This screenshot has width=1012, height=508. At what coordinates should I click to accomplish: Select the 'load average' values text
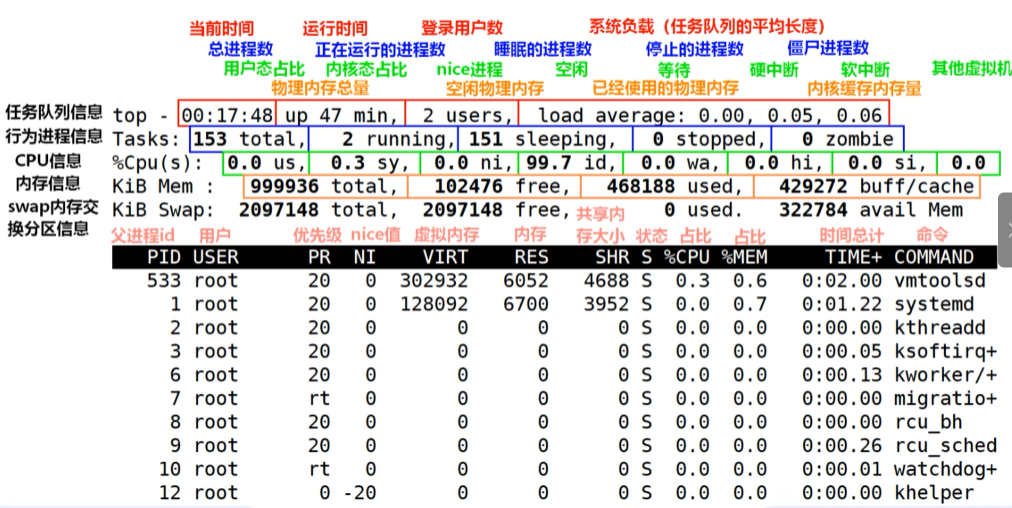(x=710, y=116)
